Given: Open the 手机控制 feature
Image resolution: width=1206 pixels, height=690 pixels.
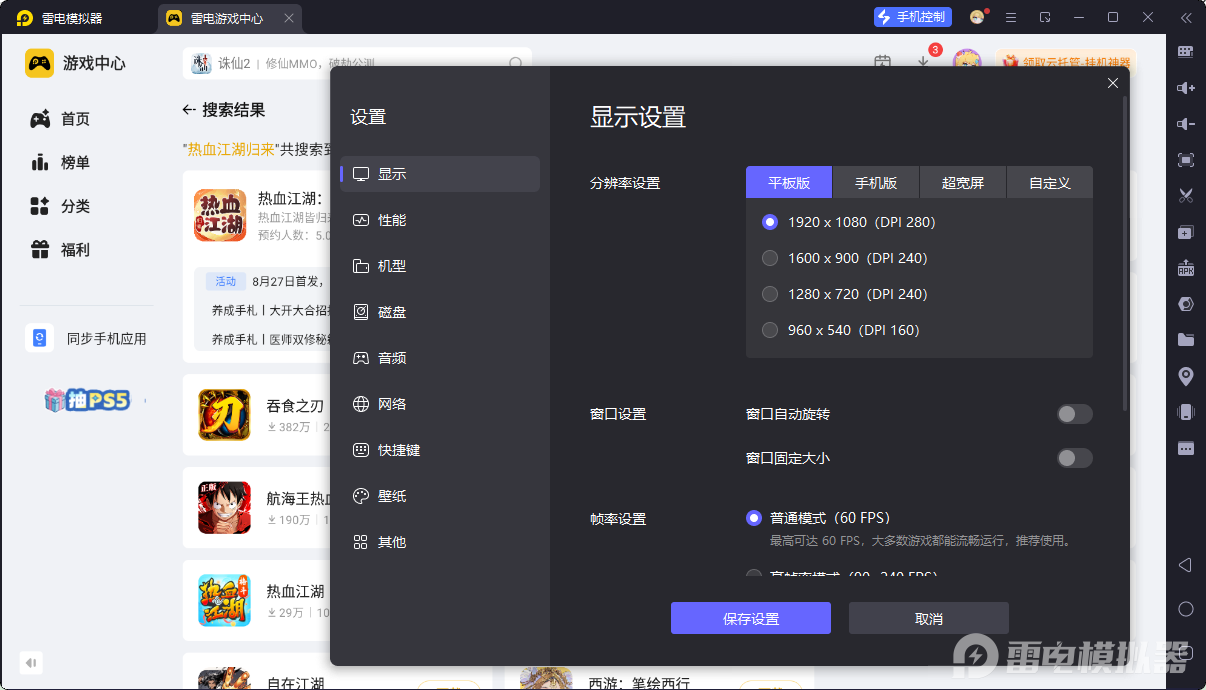Looking at the screenshot, I should click(911, 17).
